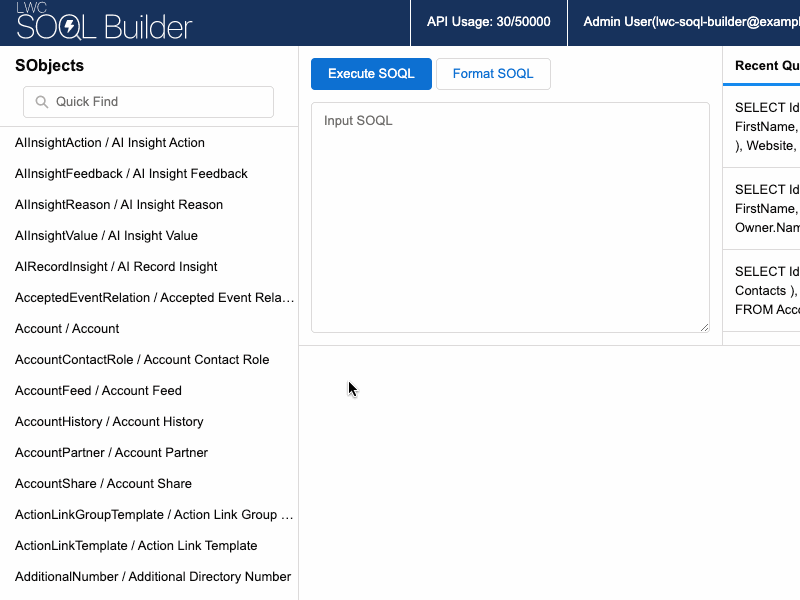Image resolution: width=800 pixels, height=600 pixels.
Task: Select AIInsightAction from the SObjects list
Action: pos(108,142)
